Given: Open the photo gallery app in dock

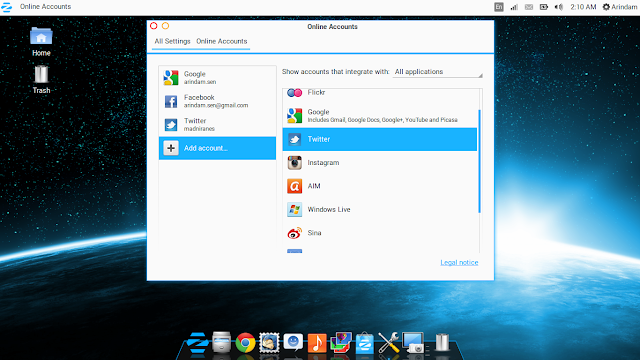Looking at the screenshot, I should (x=341, y=342).
